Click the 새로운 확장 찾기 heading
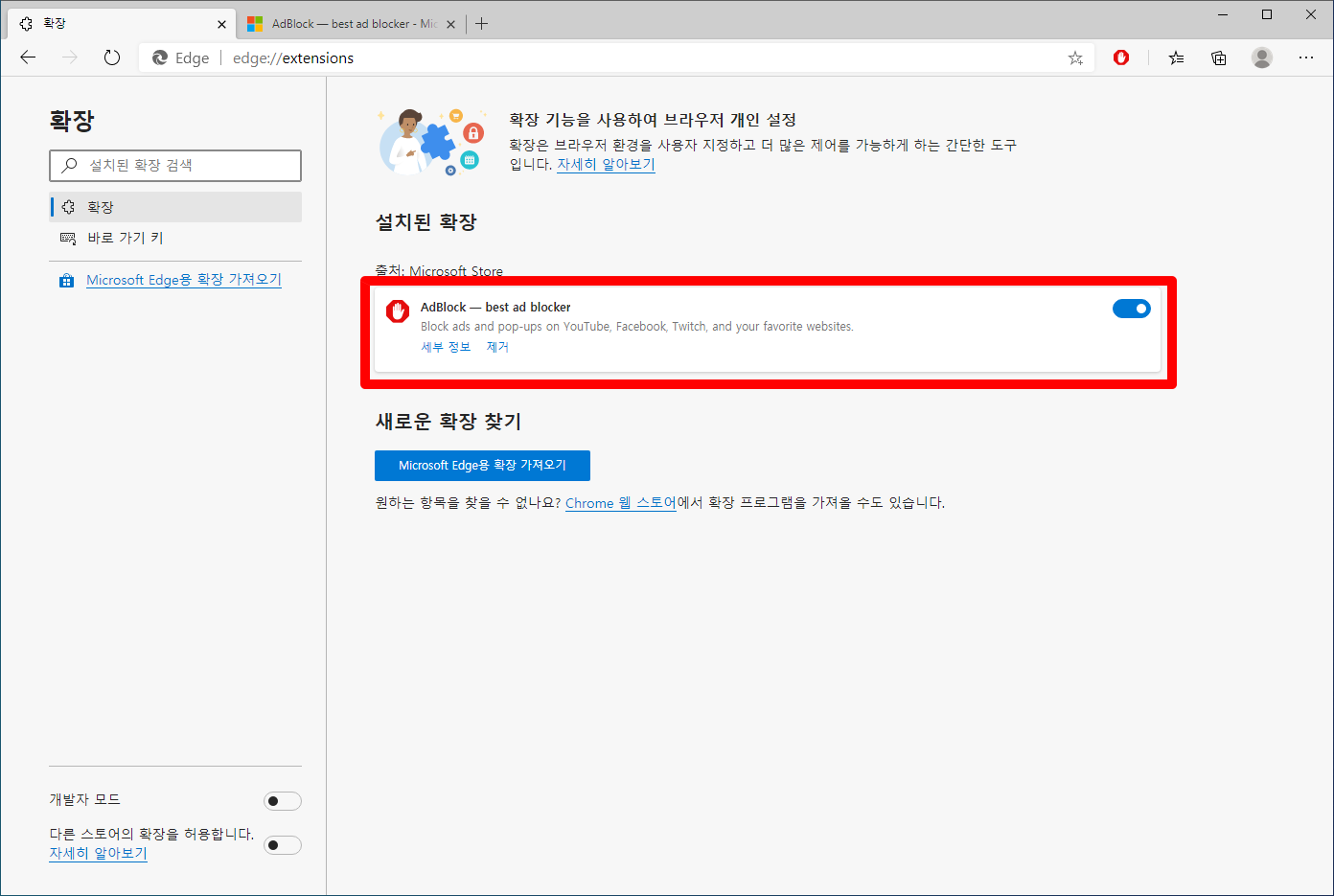Image resolution: width=1334 pixels, height=896 pixels. [448, 422]
